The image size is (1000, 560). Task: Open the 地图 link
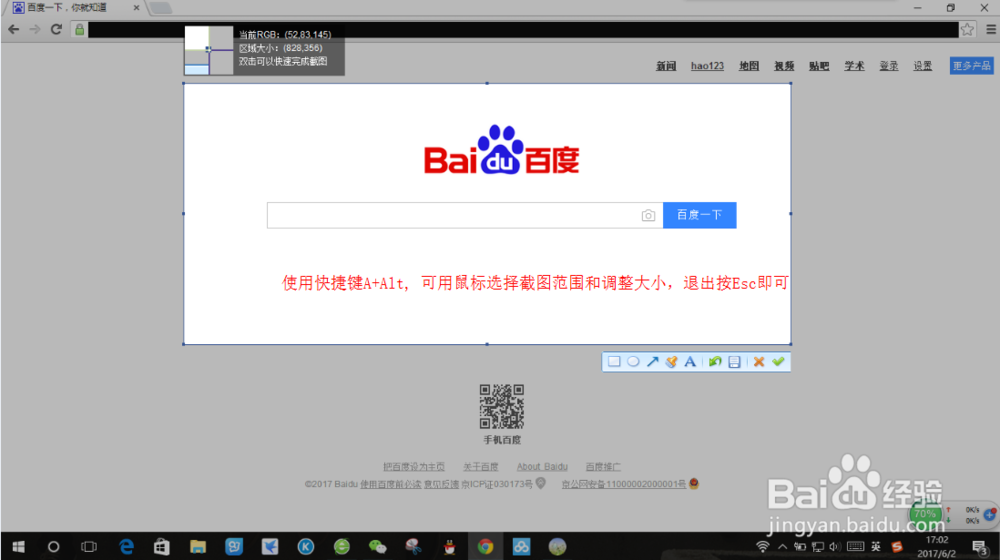[749, 66]
